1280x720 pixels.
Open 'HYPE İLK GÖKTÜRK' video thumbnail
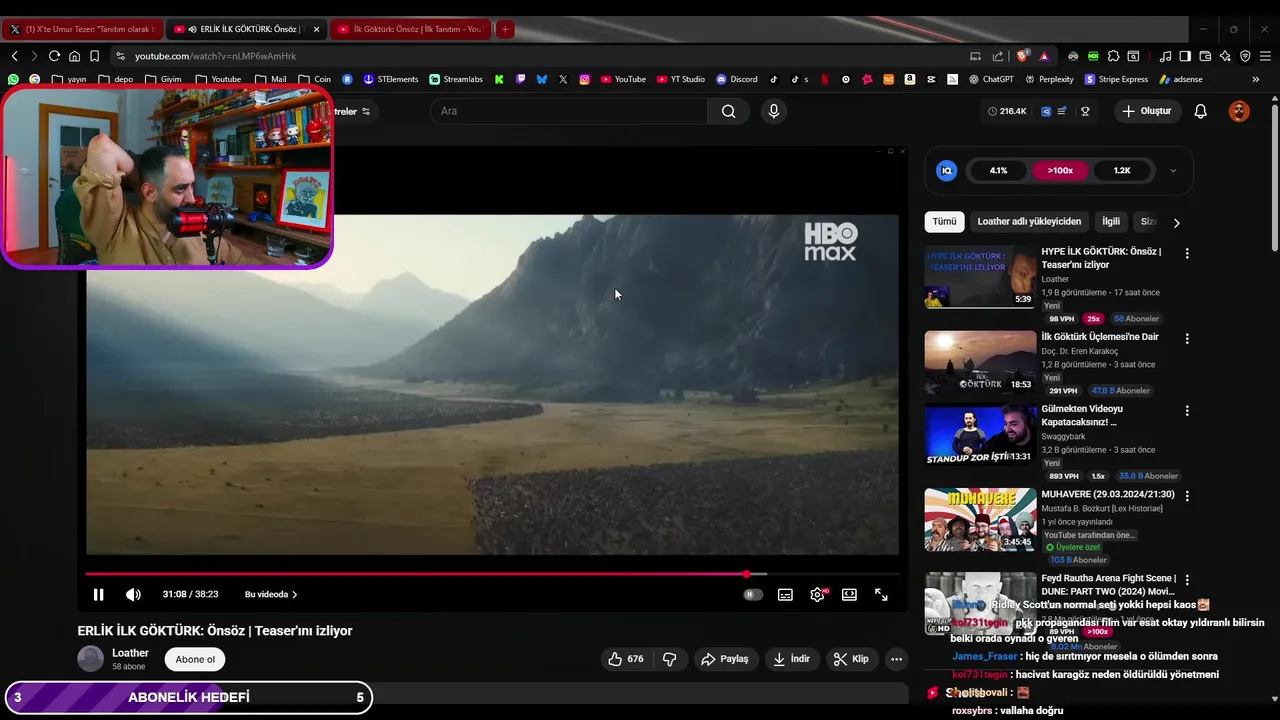click(980, 277)
